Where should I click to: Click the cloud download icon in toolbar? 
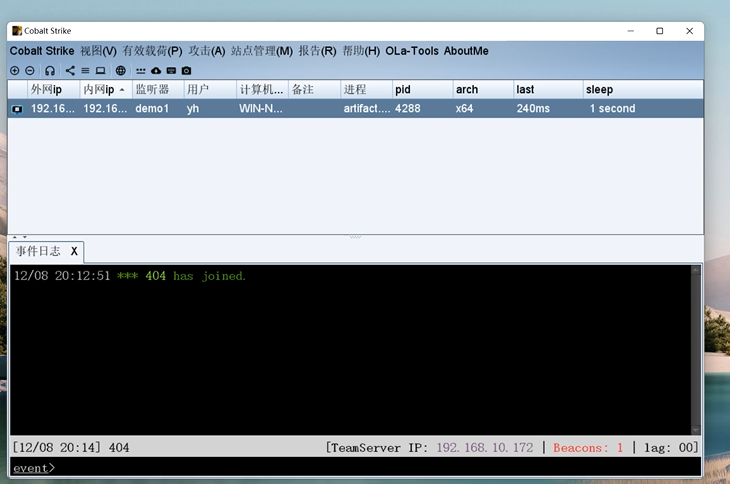156,71
